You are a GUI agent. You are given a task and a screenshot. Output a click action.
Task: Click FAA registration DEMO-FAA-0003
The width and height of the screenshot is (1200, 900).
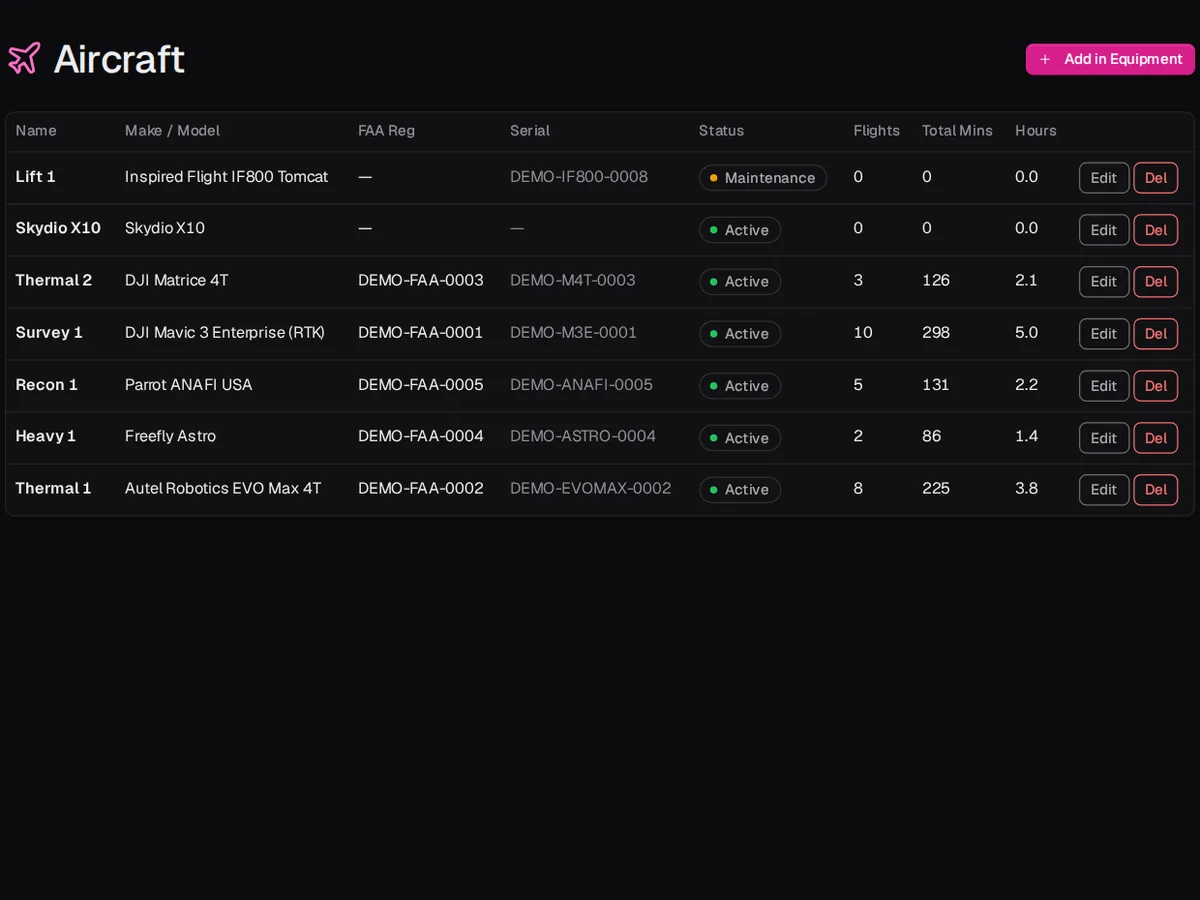[421, 281]
